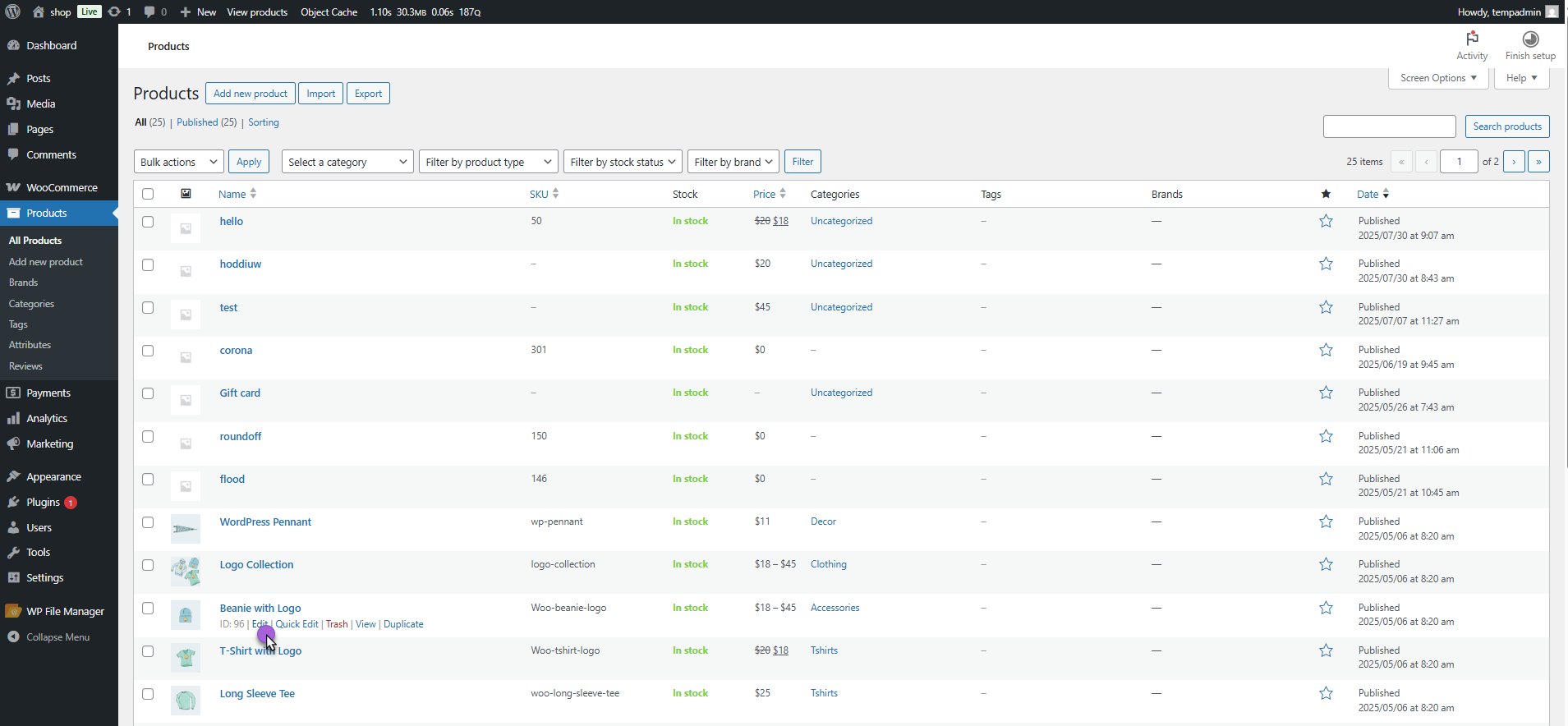The width and height of the screenshot is (1568, 726).
Task: Open the Attributes submenu item
Action: 30,345
